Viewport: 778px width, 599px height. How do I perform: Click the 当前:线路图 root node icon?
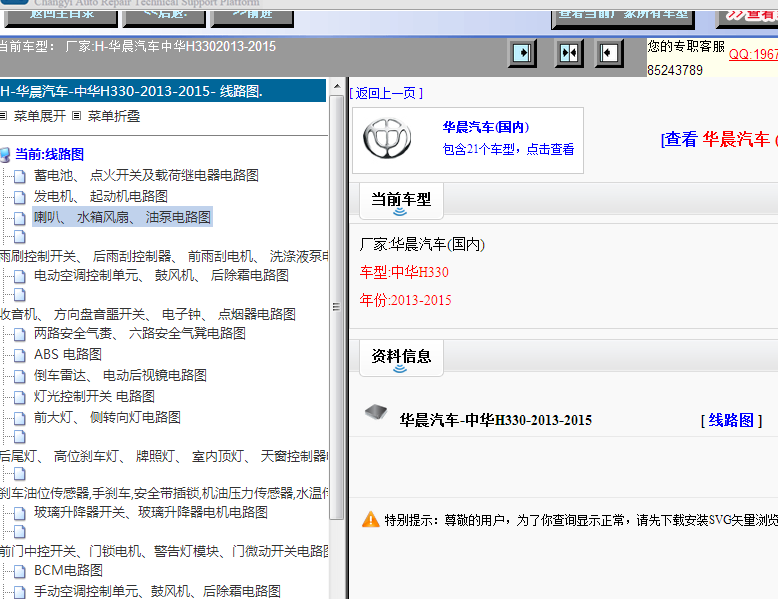[5, 155]
